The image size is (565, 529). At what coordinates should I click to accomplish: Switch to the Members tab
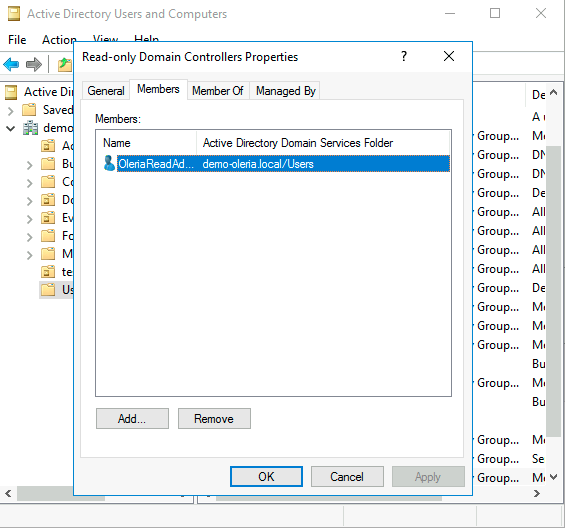point(158,89)
